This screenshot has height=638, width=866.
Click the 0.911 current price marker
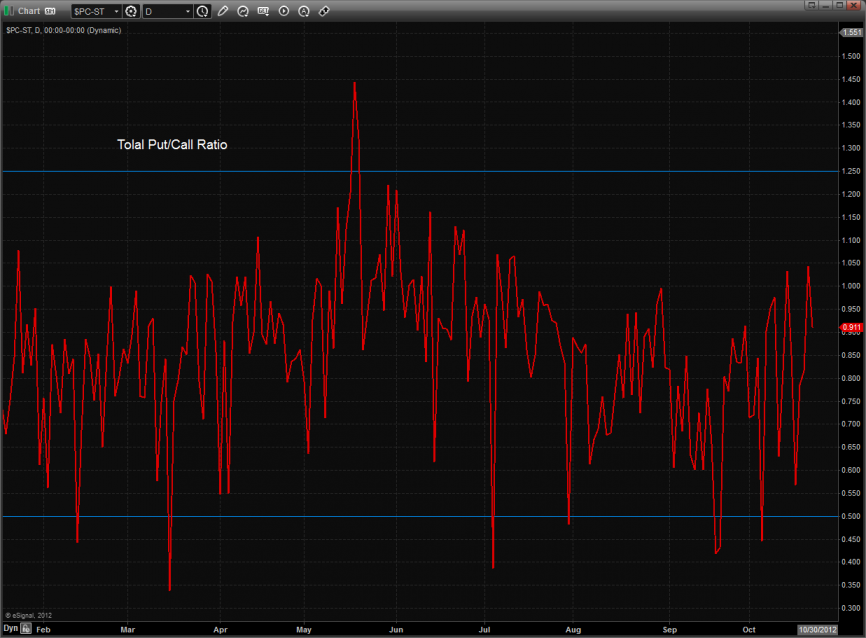coord(851,327)
